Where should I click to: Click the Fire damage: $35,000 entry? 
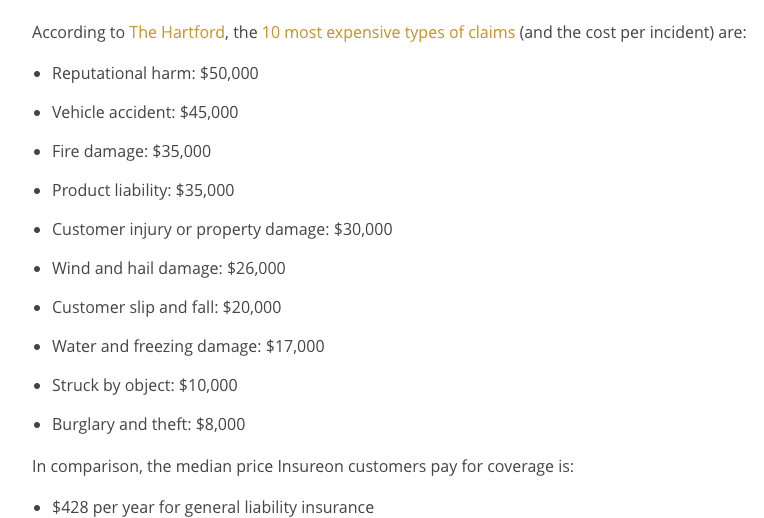tap(131, 151)
